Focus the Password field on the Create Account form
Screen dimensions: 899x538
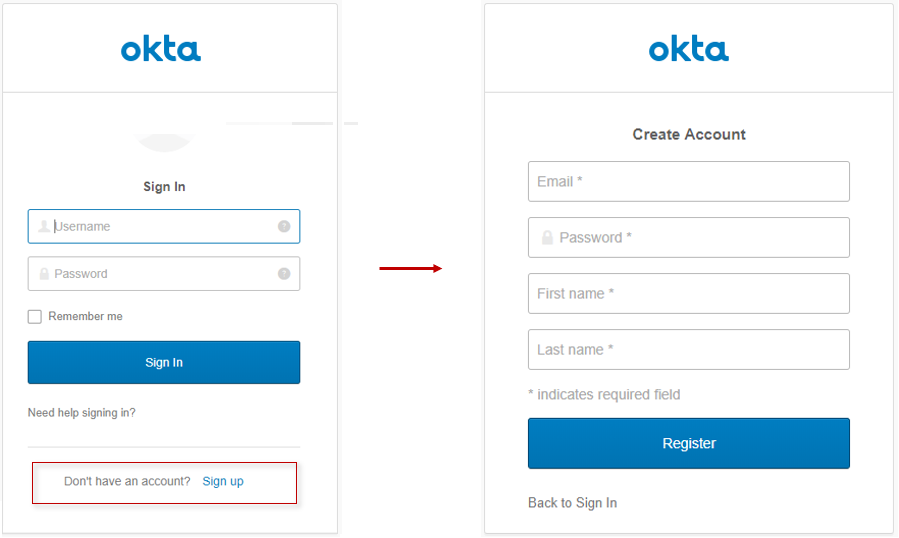(x=700, y=238)
